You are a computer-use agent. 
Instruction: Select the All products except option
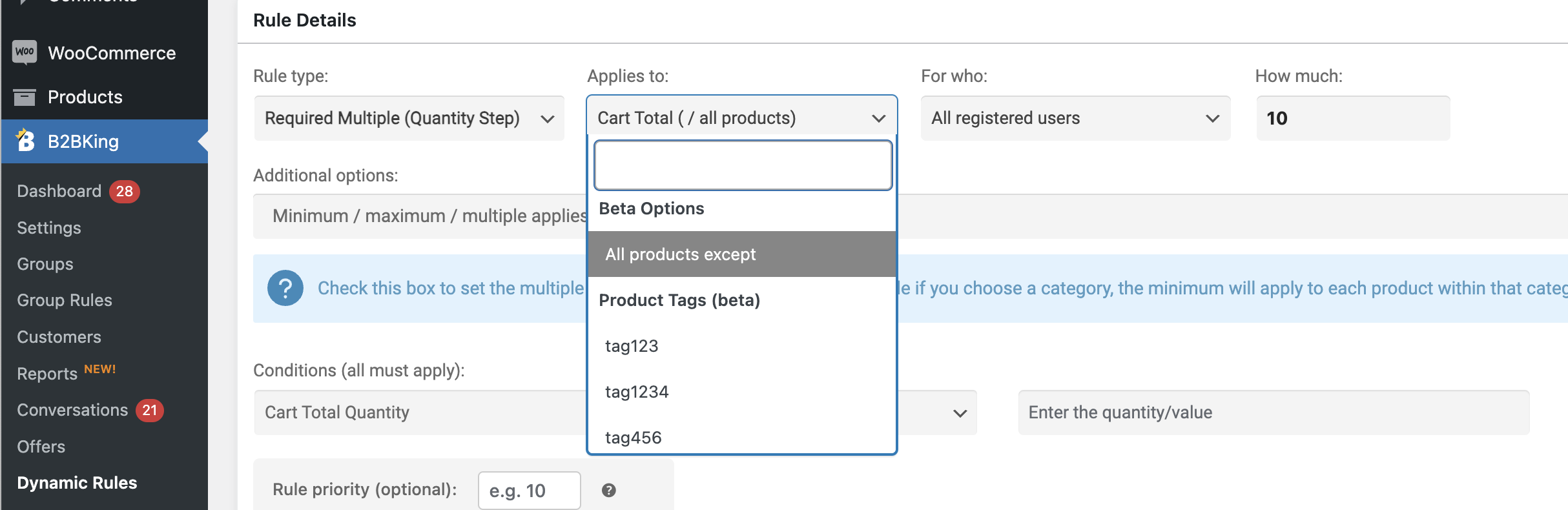click(x=742, y=254)
